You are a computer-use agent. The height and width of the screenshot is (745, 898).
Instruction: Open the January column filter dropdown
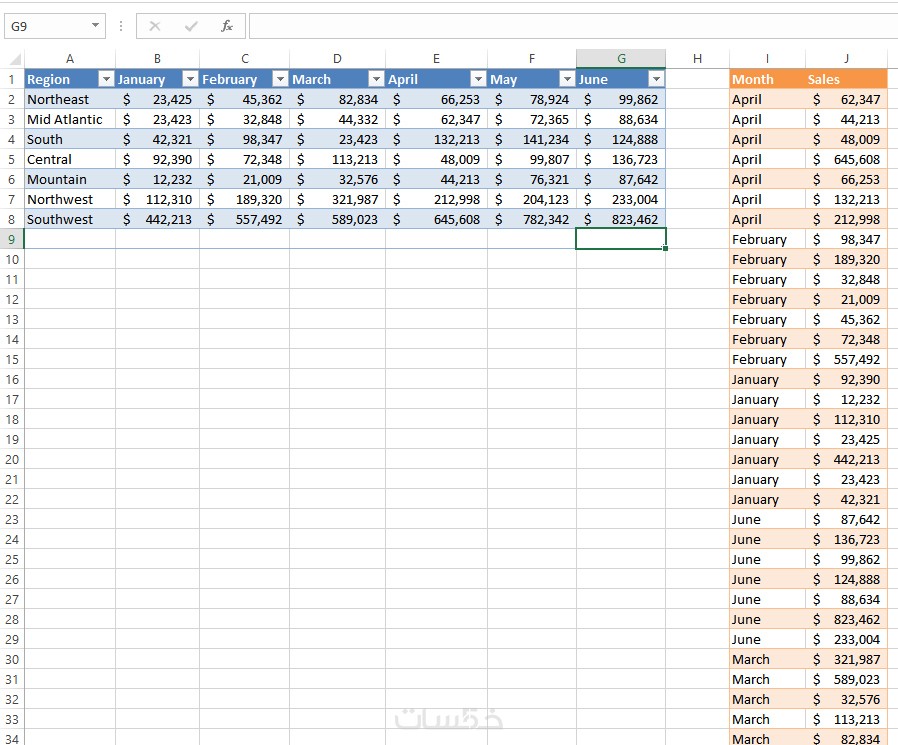pos(190,79)
